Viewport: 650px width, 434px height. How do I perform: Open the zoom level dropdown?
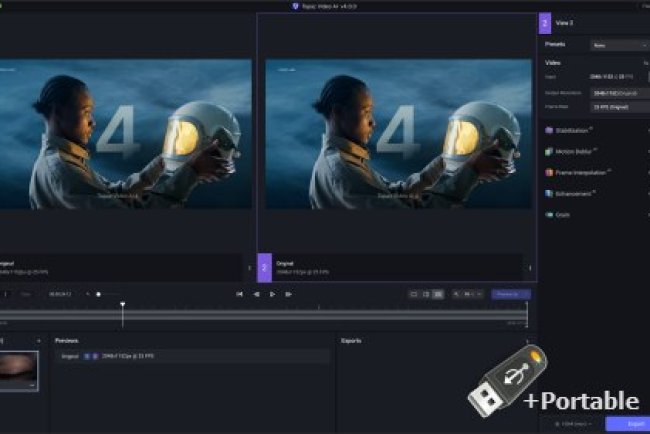click(x=472, y=294)
